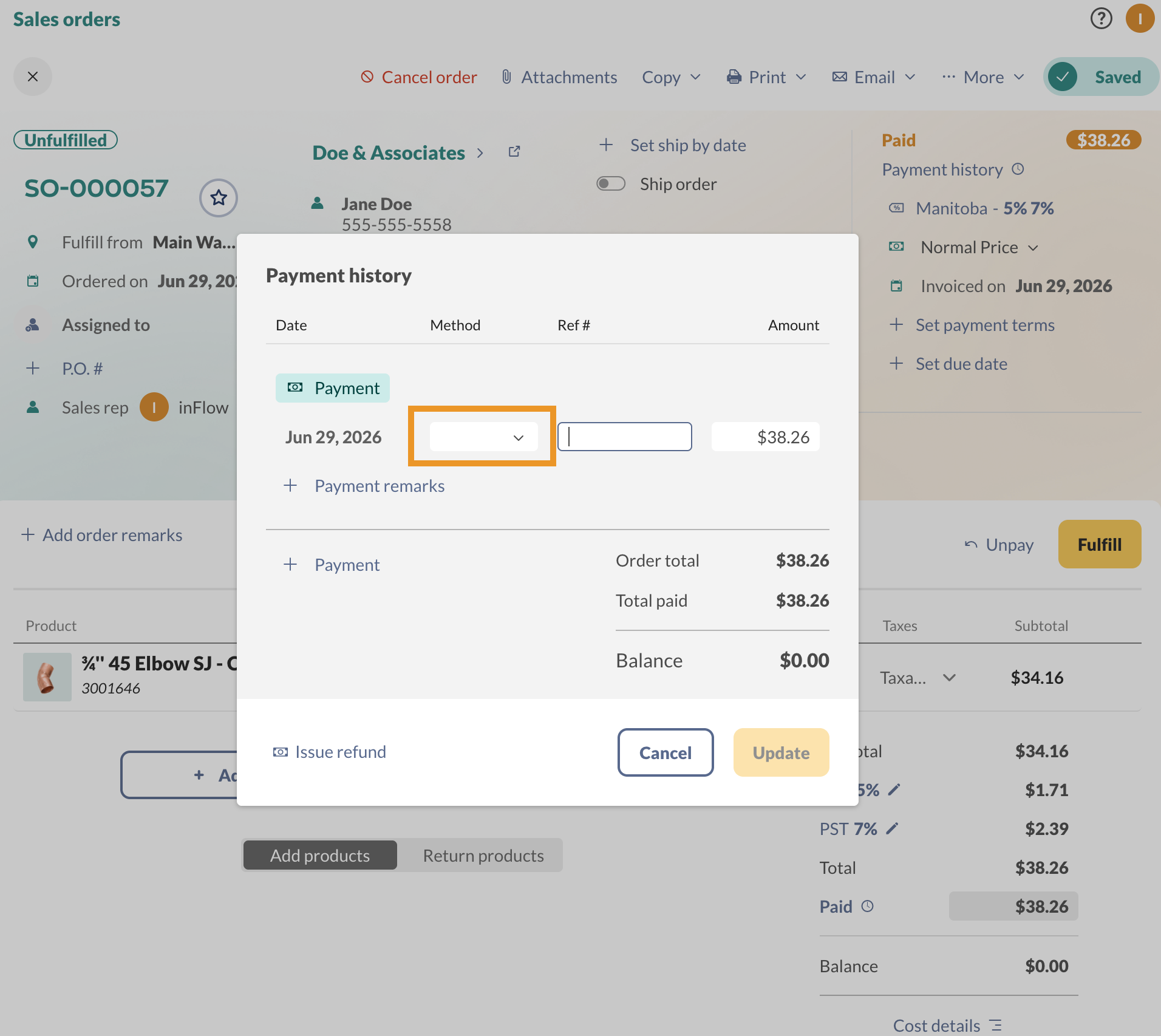Click the Update button in dialog
This screenshot has height=1036, width=1161.
pos(781,752)
